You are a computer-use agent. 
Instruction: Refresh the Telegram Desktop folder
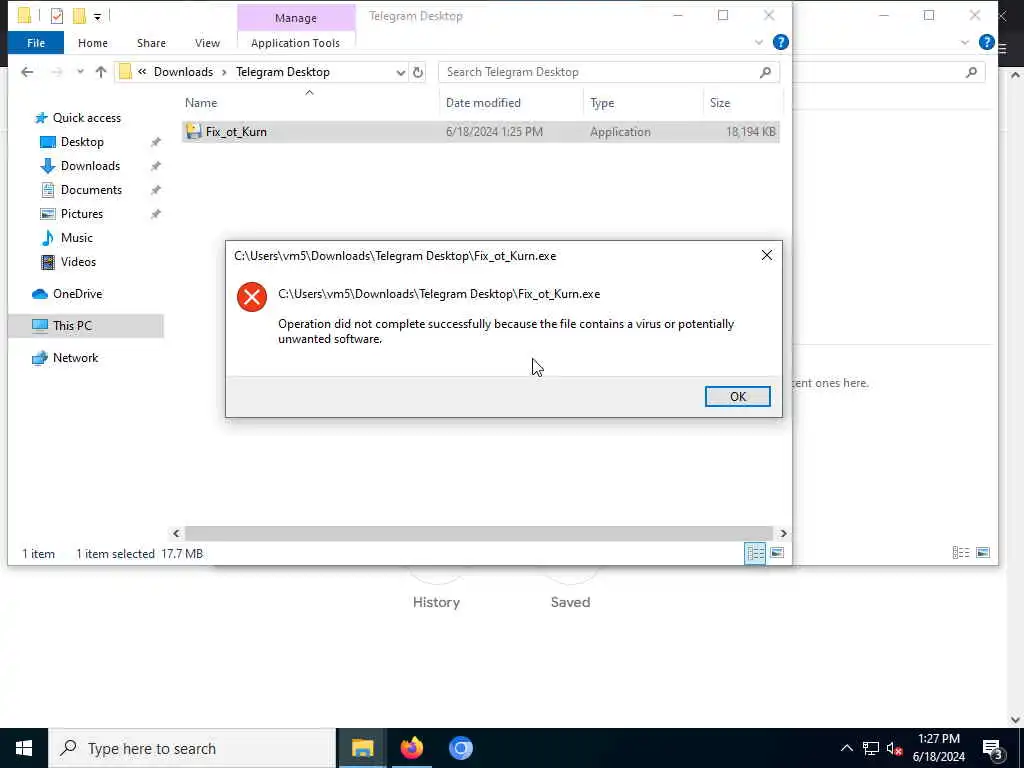point(418,72)
